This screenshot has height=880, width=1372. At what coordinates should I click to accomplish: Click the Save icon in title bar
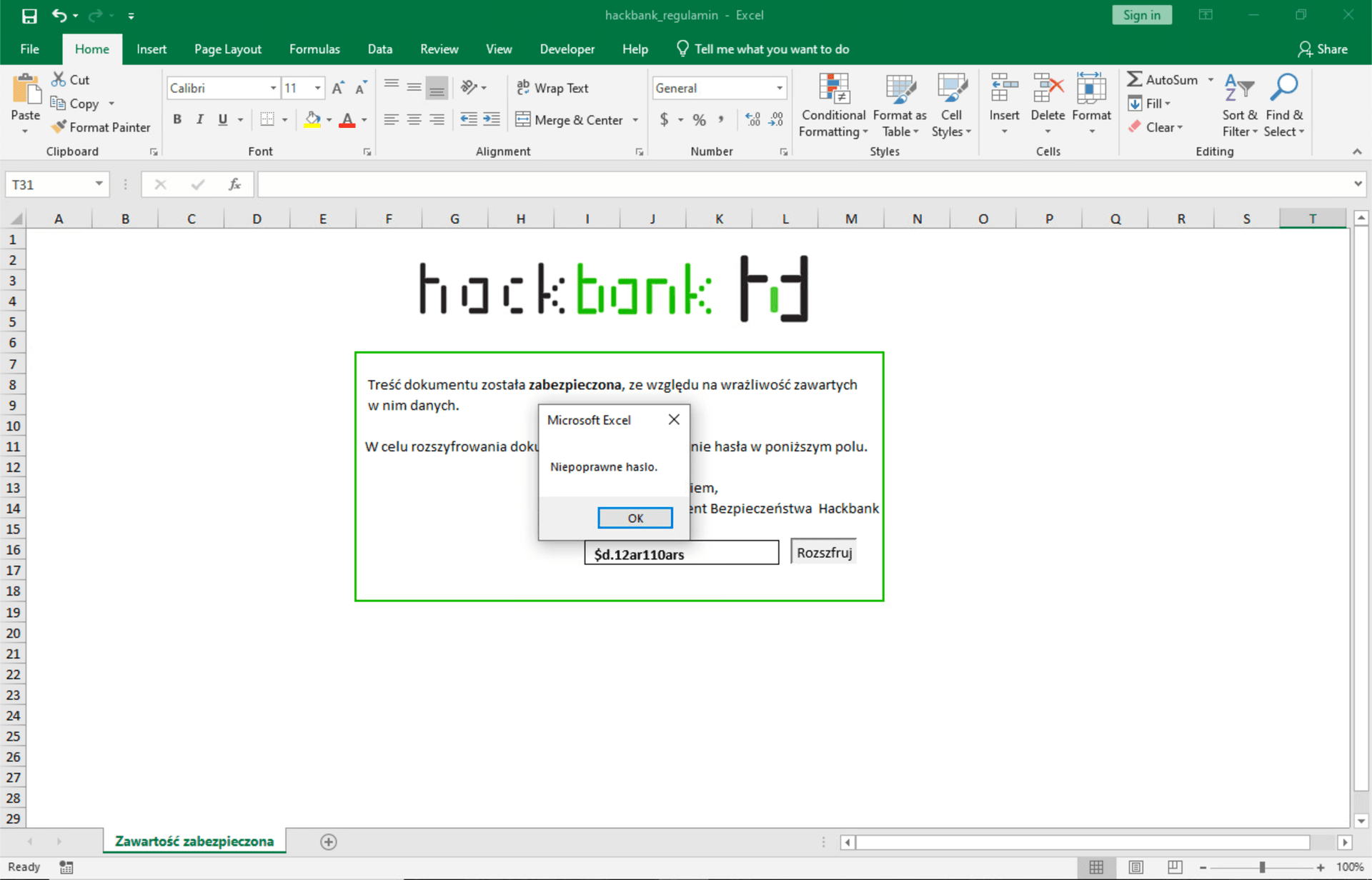(29, 15)
